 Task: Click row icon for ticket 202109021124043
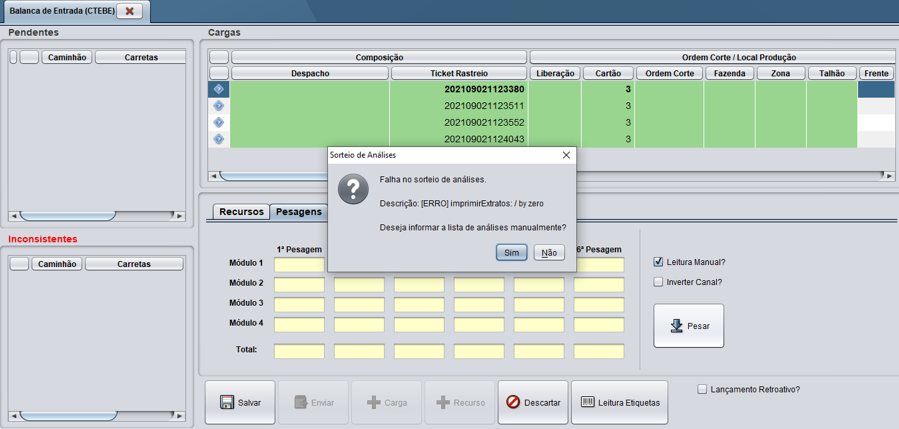(x=218, y=139)
